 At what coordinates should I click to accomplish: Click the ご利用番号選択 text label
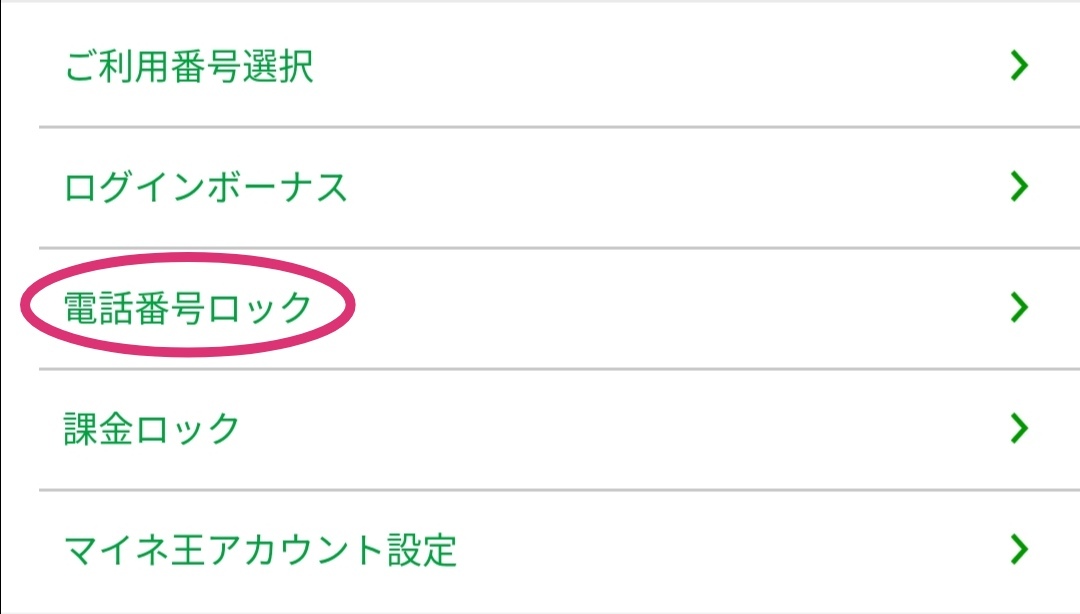pyautogui.click(x=189, y=67)
